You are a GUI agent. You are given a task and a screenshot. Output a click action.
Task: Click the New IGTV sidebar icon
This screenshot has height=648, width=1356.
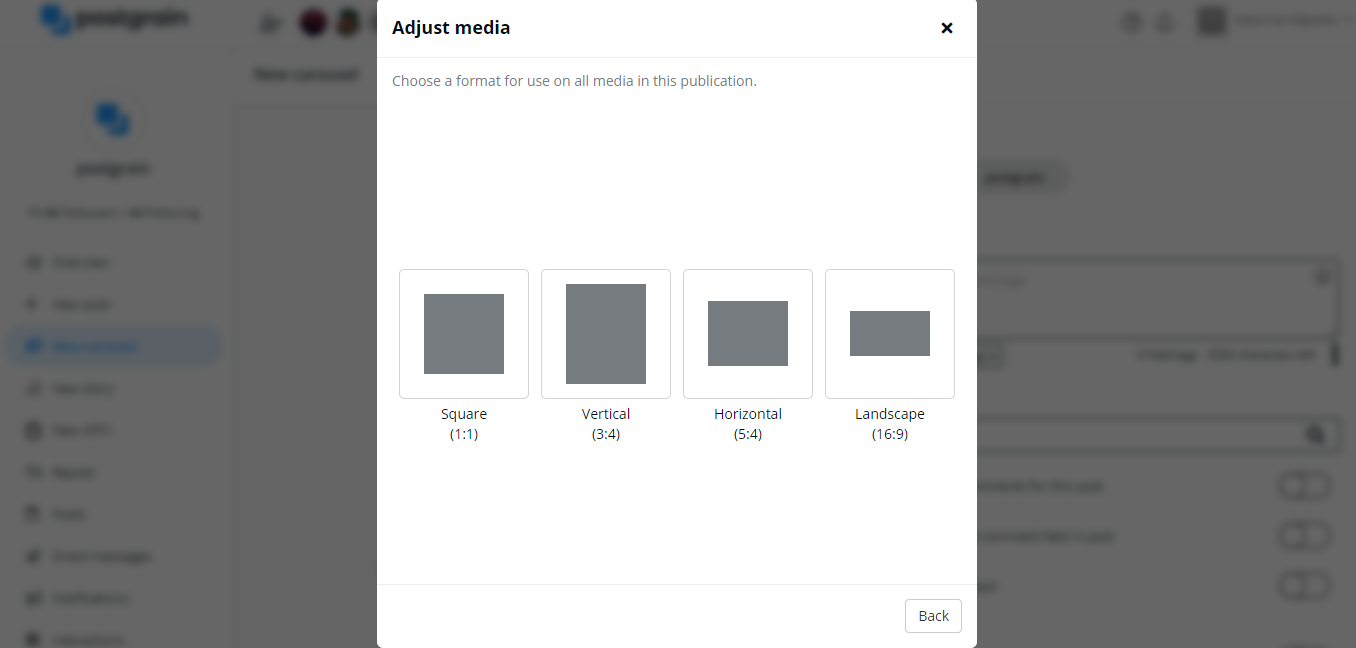coord(35,431)
